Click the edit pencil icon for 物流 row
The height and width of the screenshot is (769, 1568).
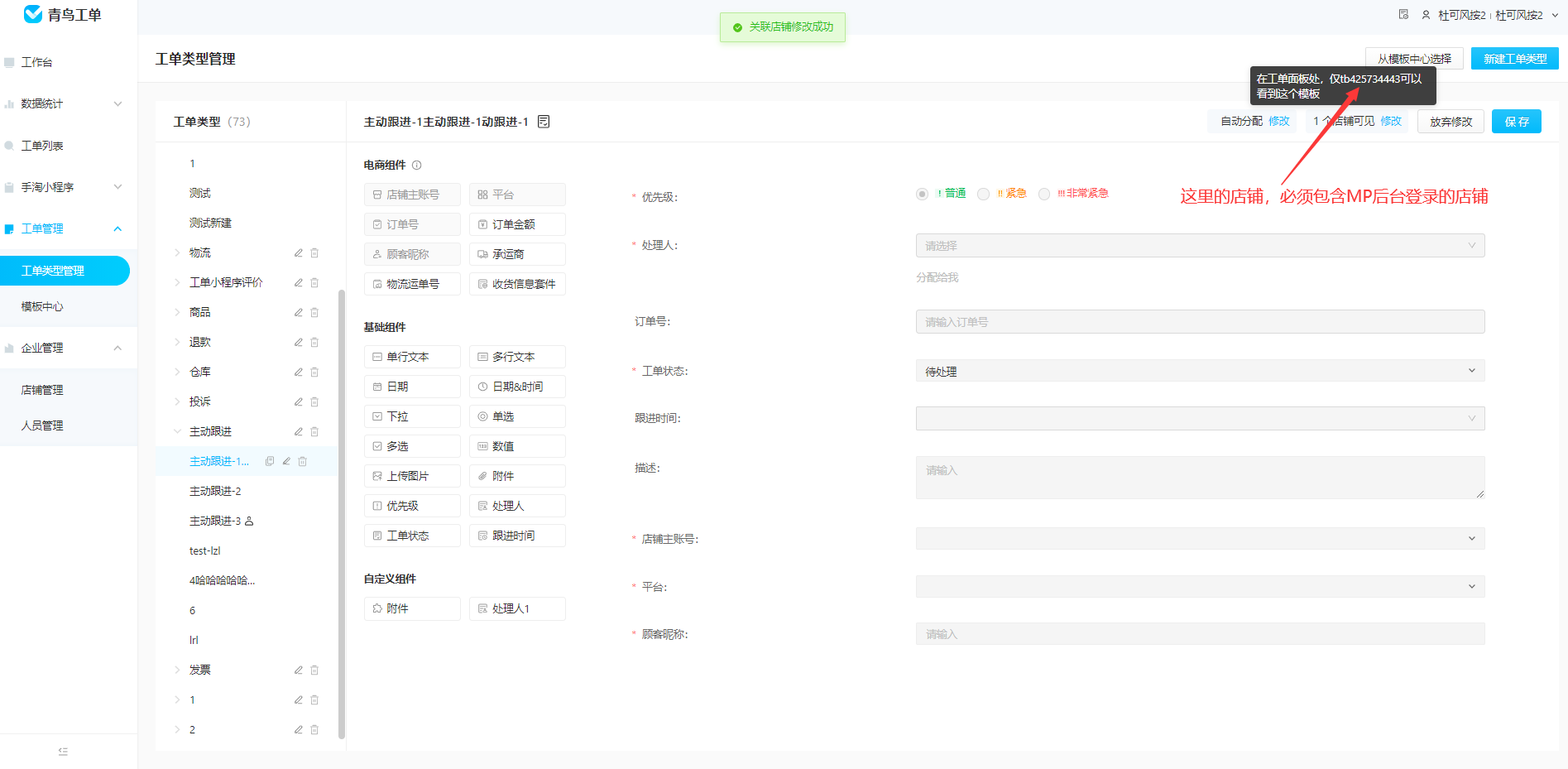pos(298,253)
